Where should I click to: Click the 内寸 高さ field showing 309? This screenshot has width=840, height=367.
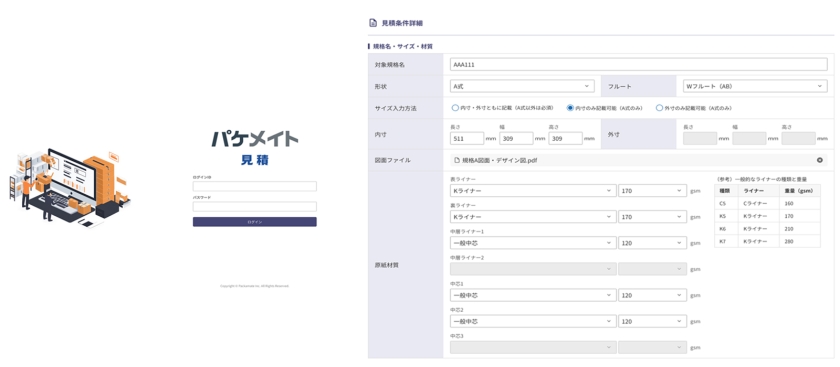[x=566, y=138]
